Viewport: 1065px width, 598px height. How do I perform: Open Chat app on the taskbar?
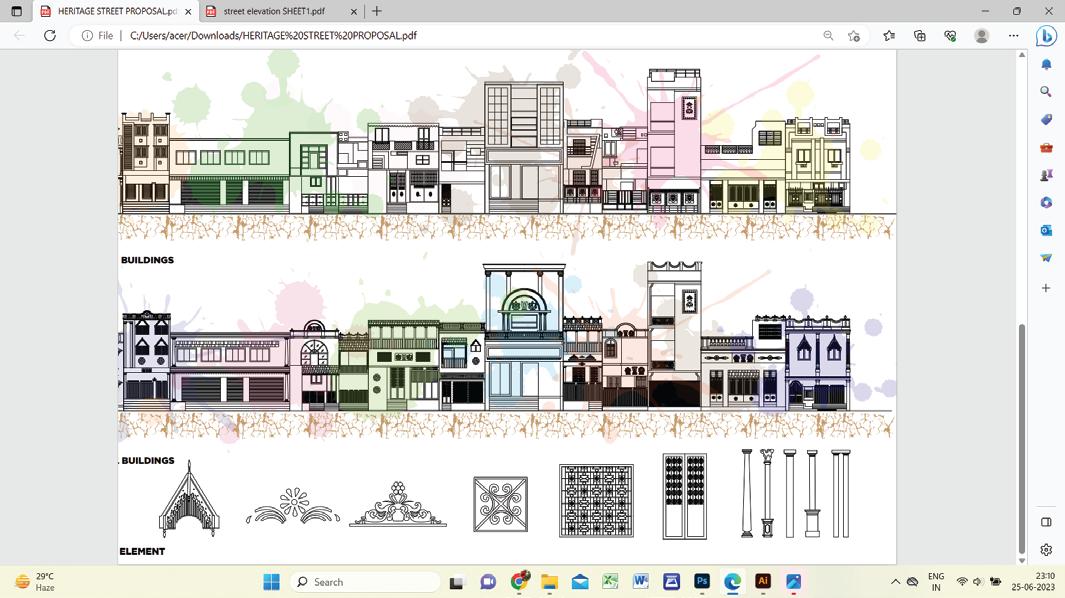(x=488, y=582)
